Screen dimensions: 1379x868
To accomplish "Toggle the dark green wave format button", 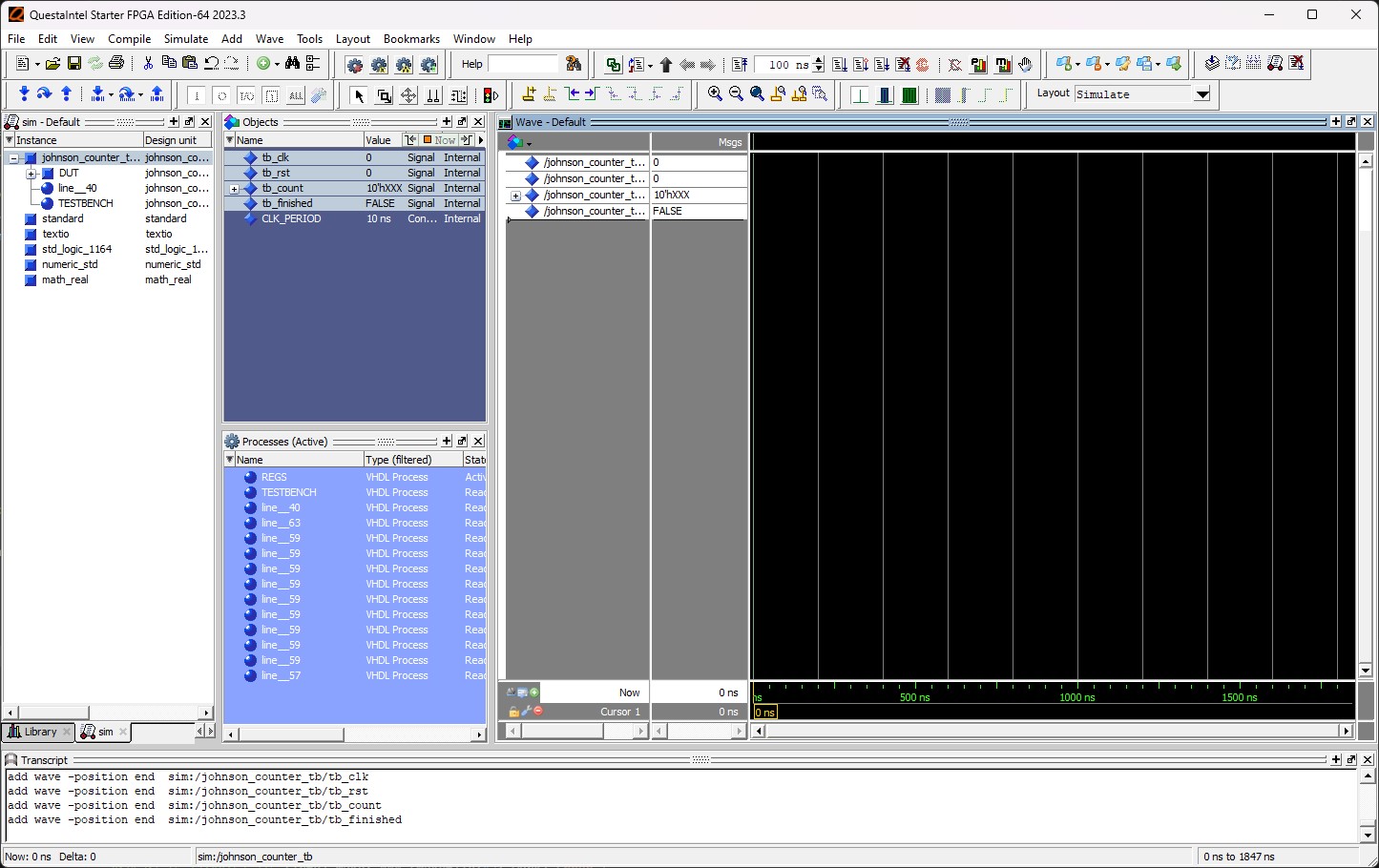I will 909,95.
